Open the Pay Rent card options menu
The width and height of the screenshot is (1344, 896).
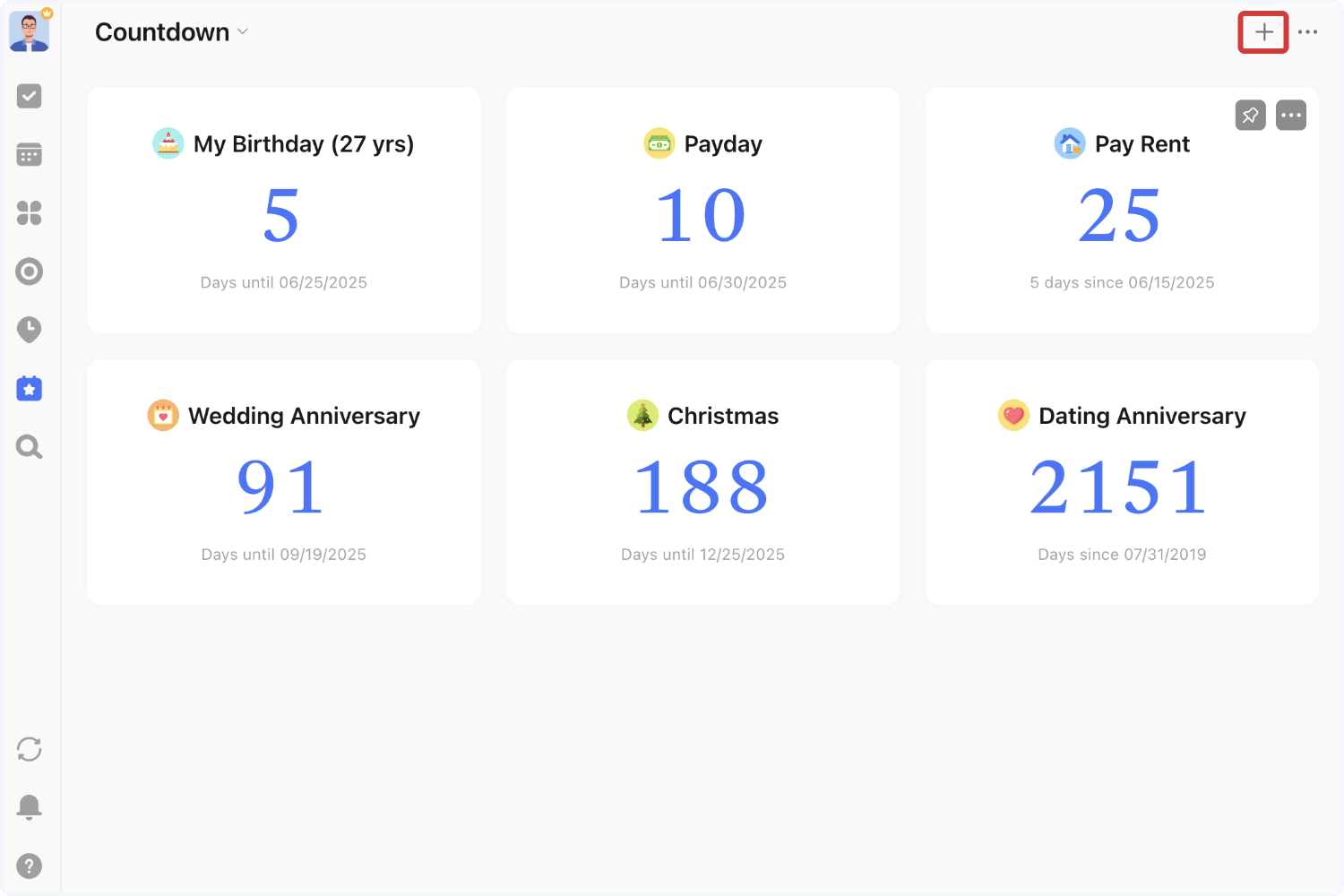click(1291, 115)
